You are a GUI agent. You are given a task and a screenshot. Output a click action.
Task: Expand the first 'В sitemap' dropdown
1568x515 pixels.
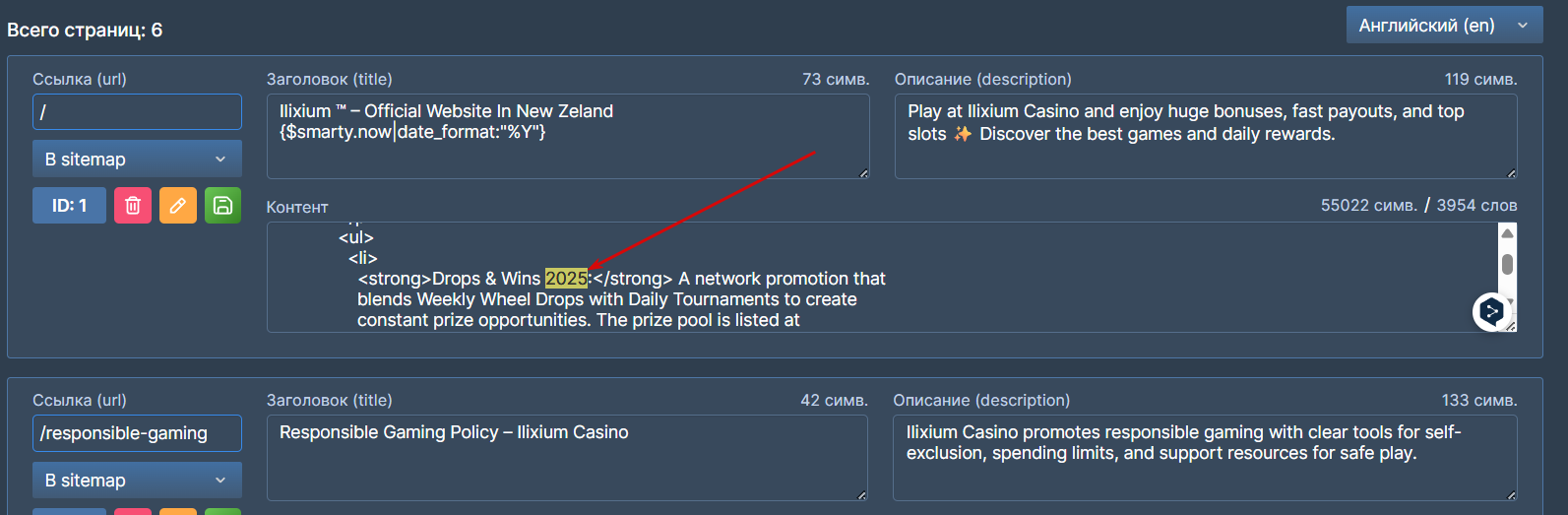click(x=137, y=160)
